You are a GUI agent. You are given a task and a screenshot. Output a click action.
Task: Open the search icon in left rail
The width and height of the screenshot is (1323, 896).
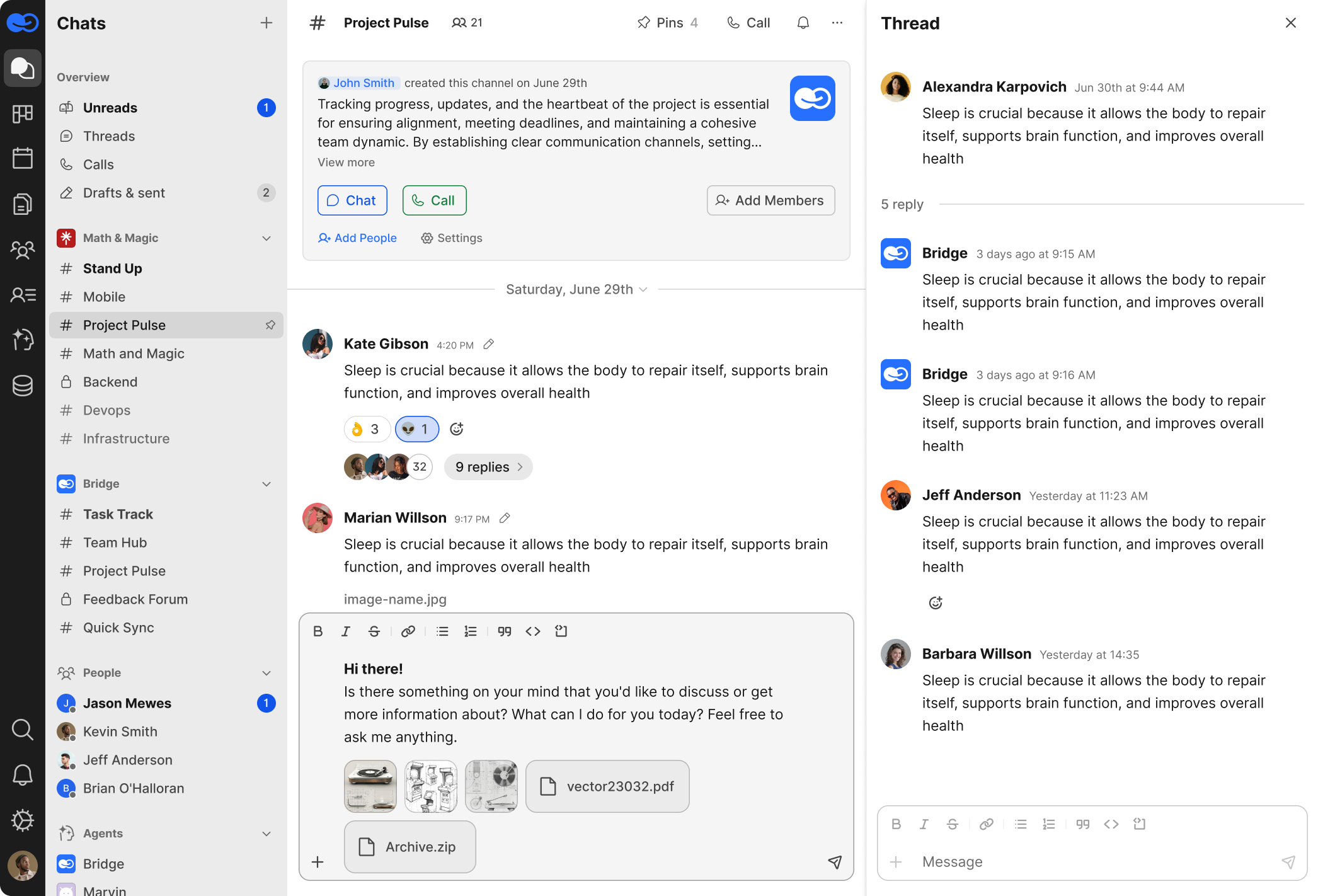click(x=23, y=730)
